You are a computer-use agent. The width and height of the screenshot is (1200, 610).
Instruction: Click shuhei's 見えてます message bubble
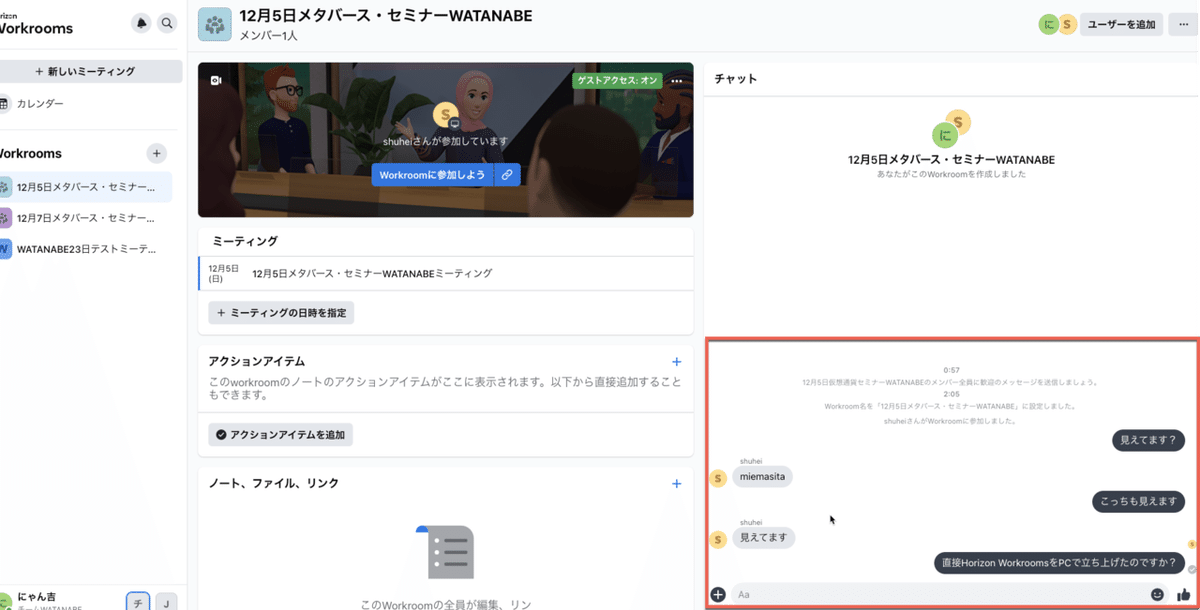763,538
